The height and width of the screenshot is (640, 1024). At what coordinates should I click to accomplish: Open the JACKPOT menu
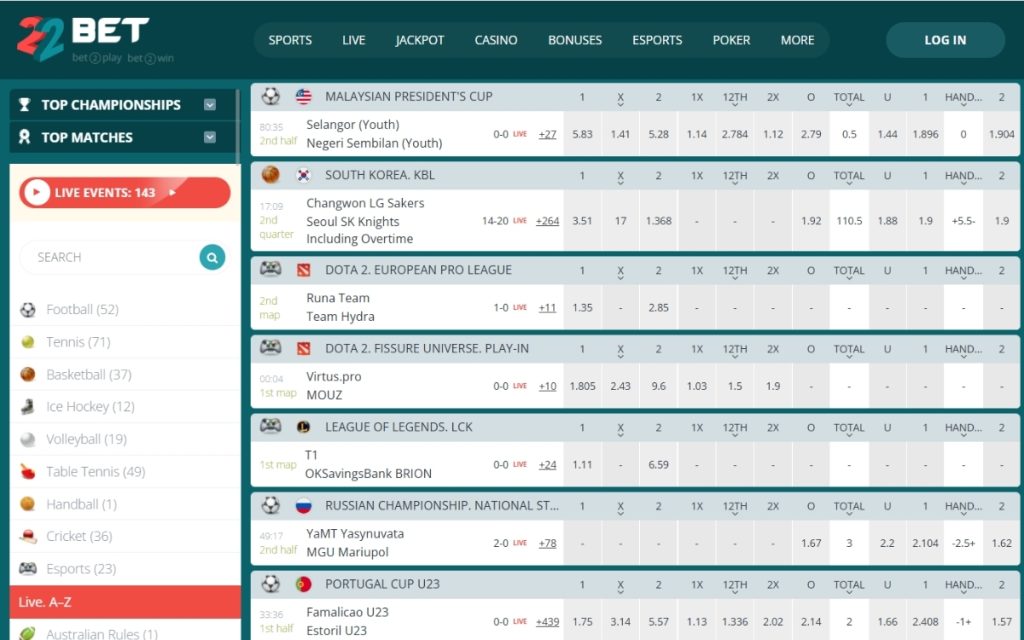(x=419, y=40)
